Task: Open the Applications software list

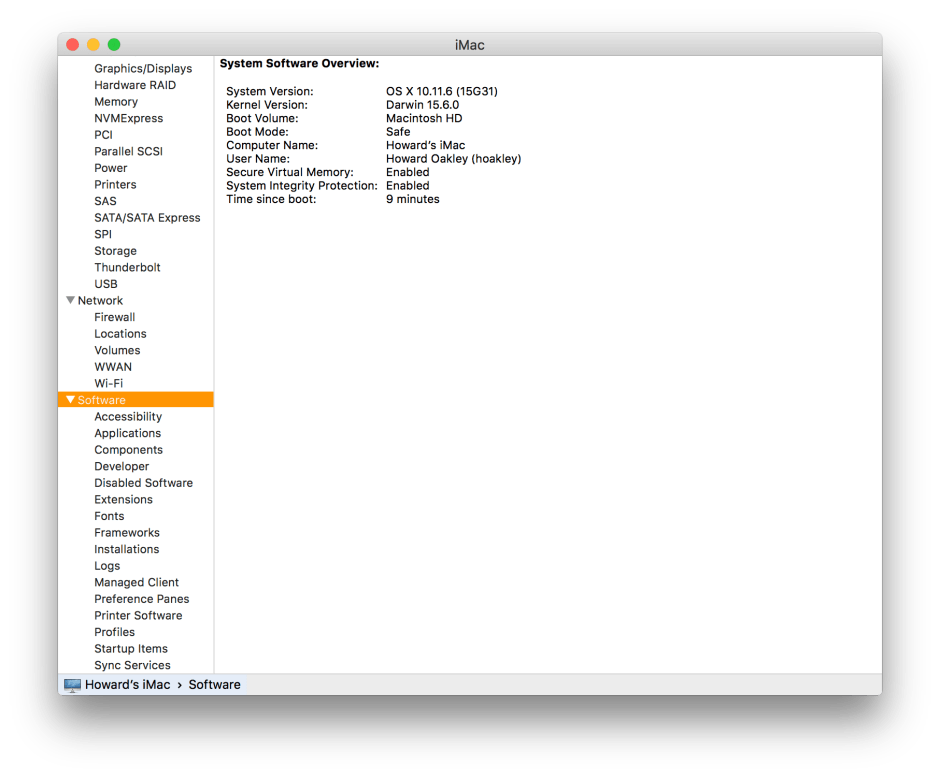Action: tap(127, 434)
